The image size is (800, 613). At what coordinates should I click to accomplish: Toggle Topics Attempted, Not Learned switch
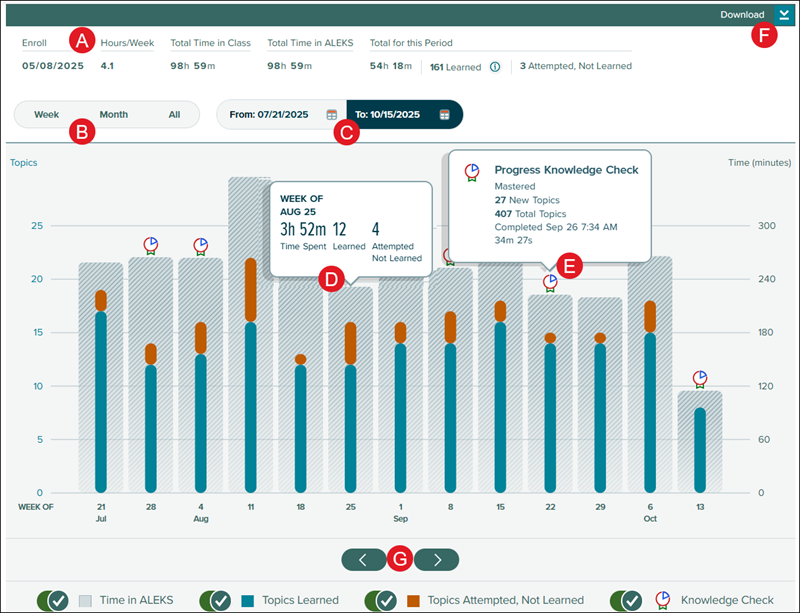382,600
